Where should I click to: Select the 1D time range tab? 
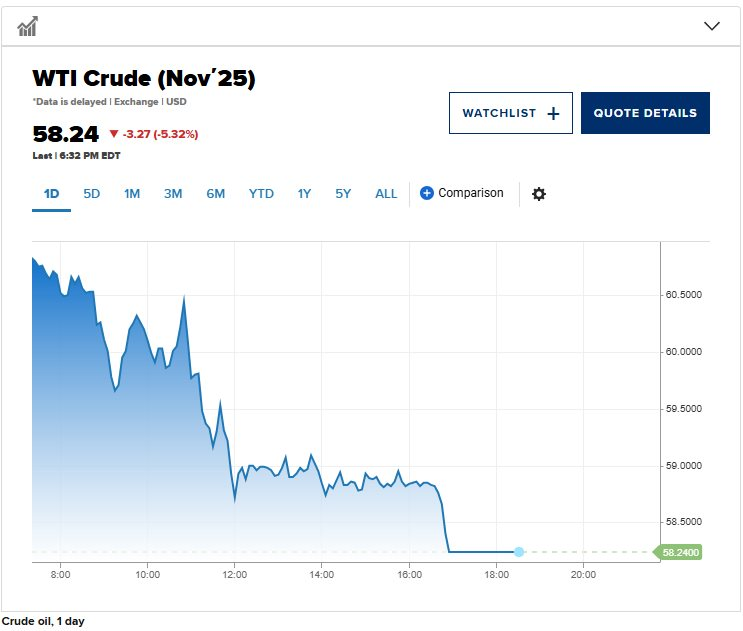tap(51, 194)
